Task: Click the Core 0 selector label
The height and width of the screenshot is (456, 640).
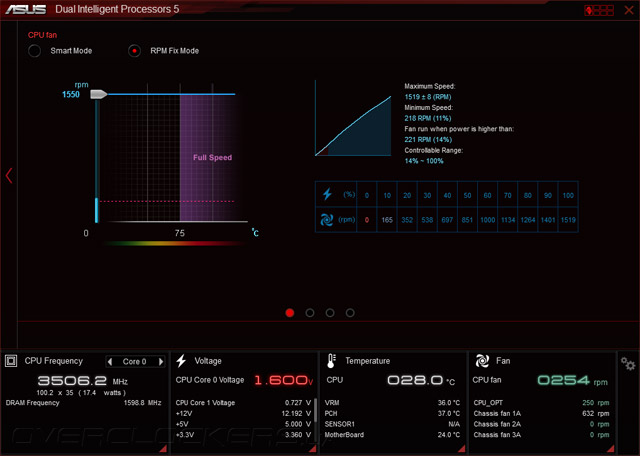Action: [135, 362]
